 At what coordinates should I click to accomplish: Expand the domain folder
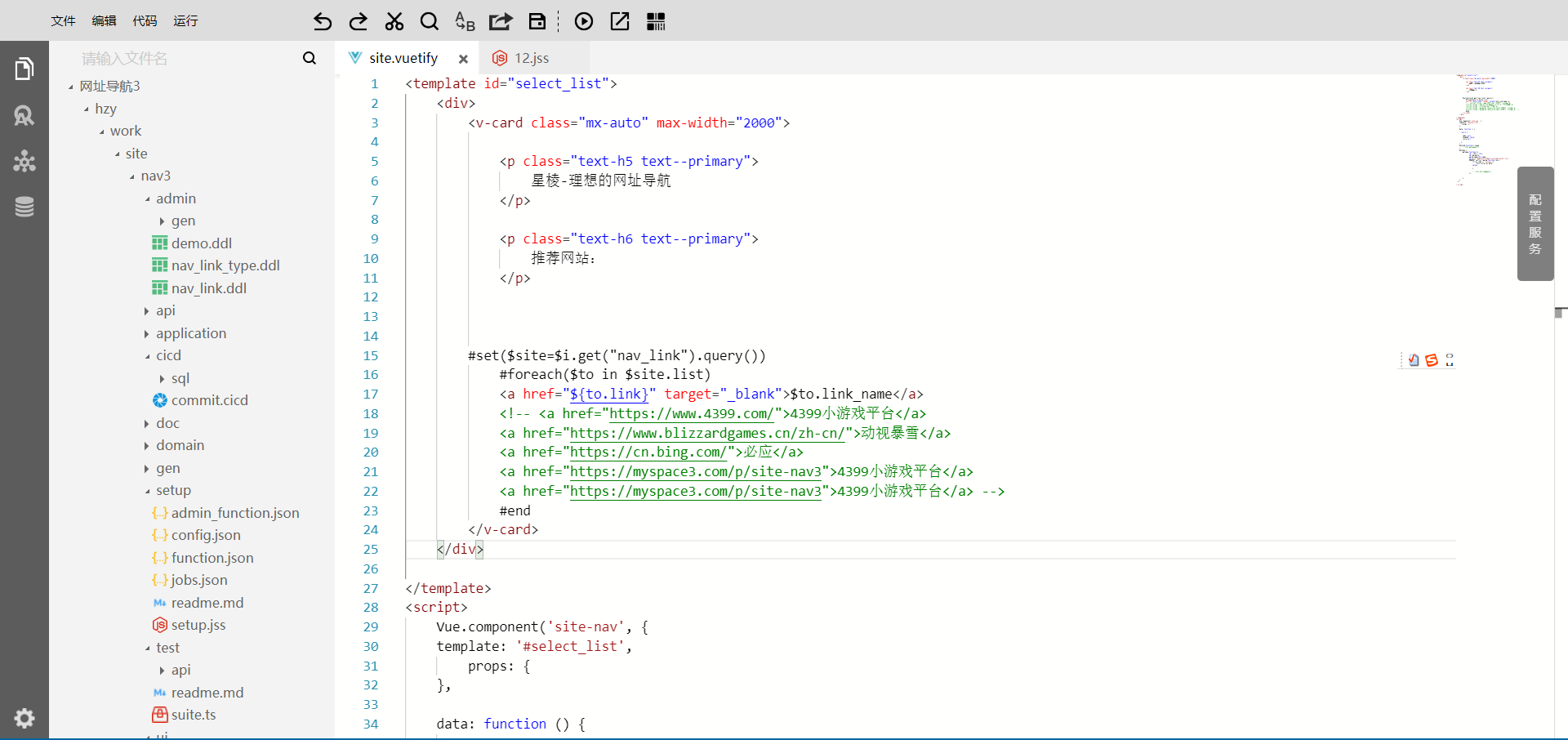click(x=147, y=446)
